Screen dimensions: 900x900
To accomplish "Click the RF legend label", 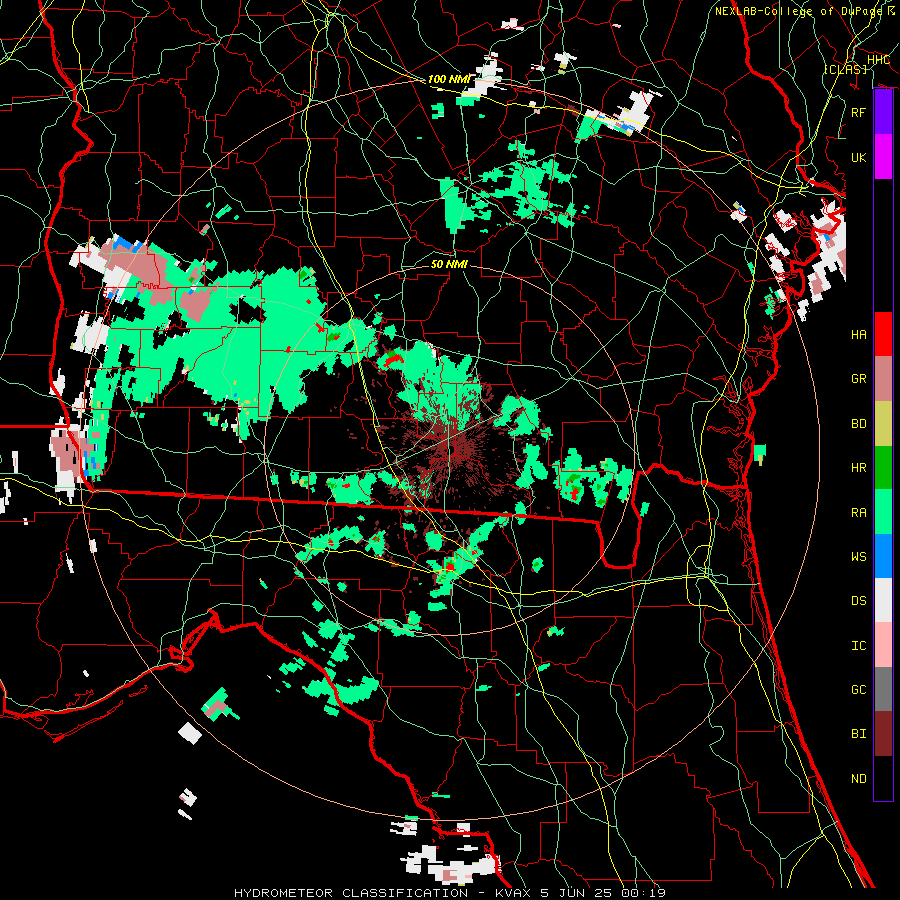I will pos(859,112).
